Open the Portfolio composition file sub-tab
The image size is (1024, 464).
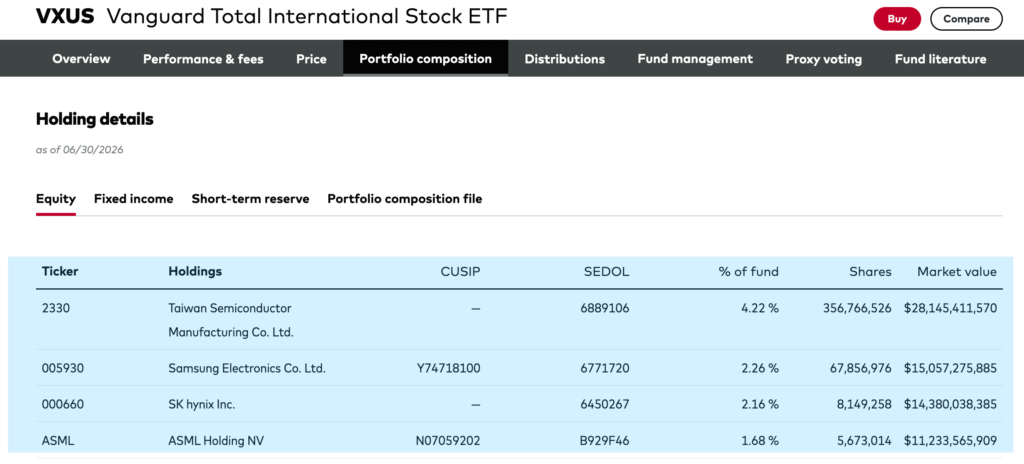pyautogui.click(x=405, y=199)
